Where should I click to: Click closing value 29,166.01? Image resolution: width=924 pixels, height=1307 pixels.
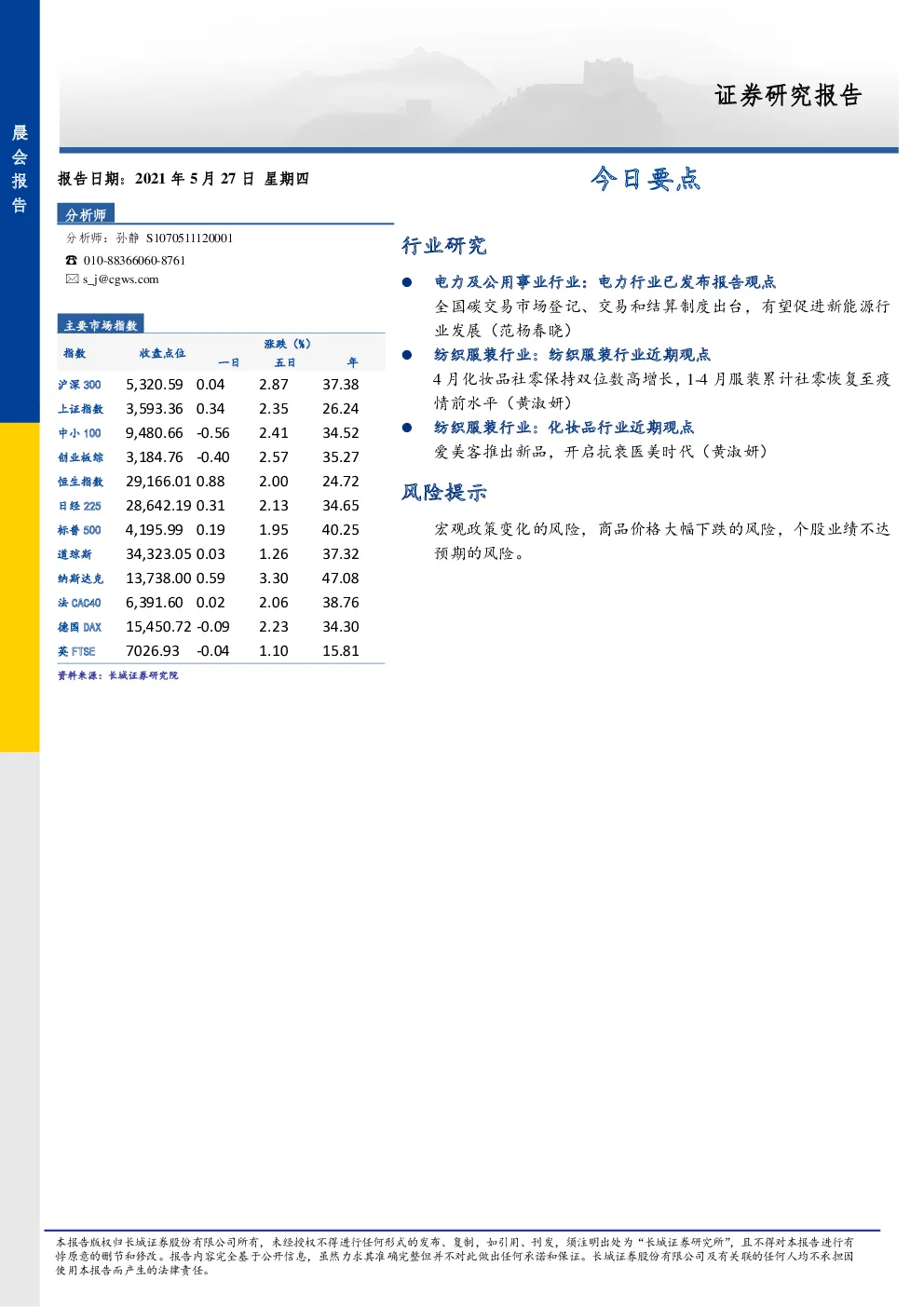[x=158, y=482]
